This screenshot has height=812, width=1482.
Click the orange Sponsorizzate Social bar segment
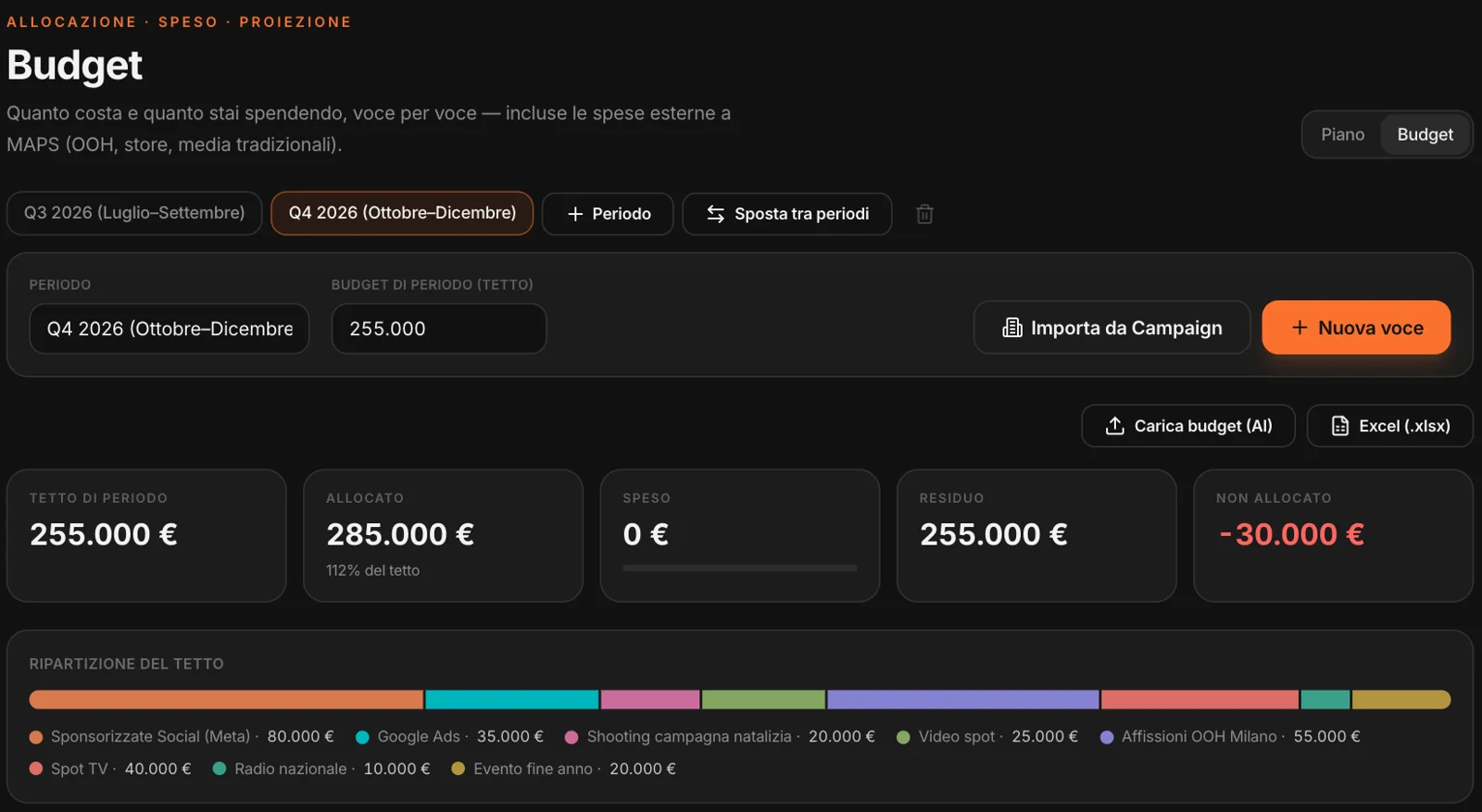(x=226, y=700)
